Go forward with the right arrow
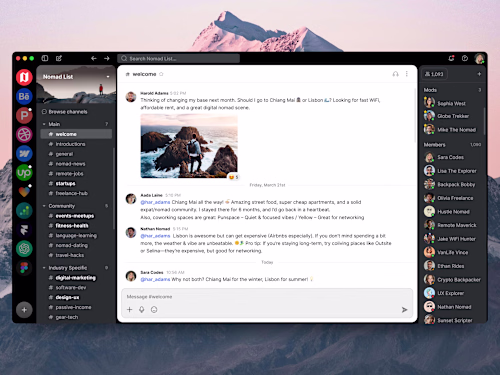 pos(107,58)
